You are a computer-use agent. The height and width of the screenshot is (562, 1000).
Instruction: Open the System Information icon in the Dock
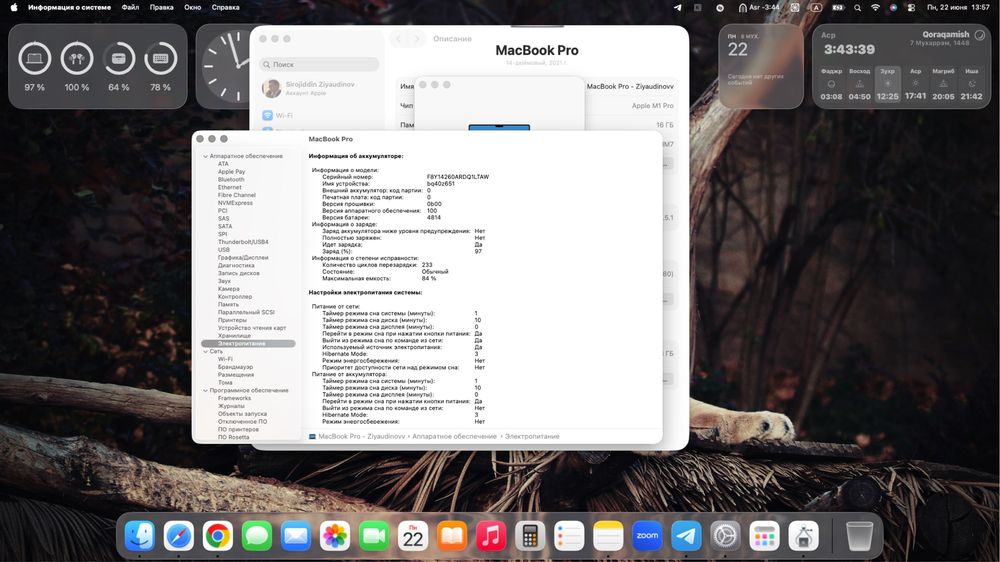pyautogui.click(x=804, y=536)
